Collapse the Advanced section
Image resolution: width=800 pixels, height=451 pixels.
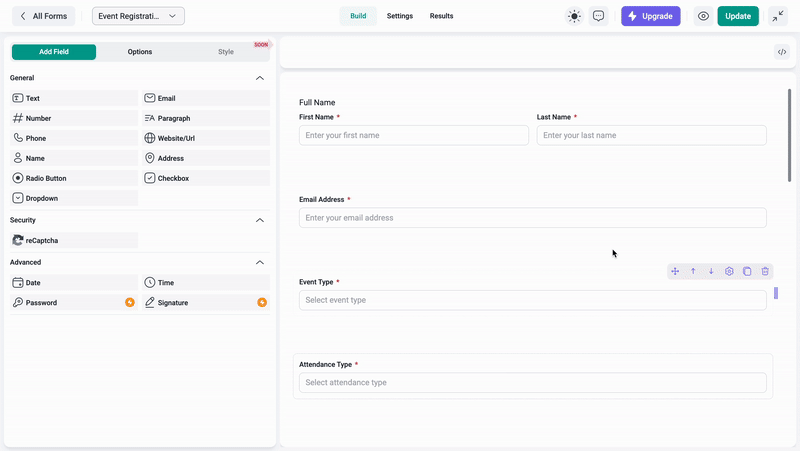(x=260, y=262)
